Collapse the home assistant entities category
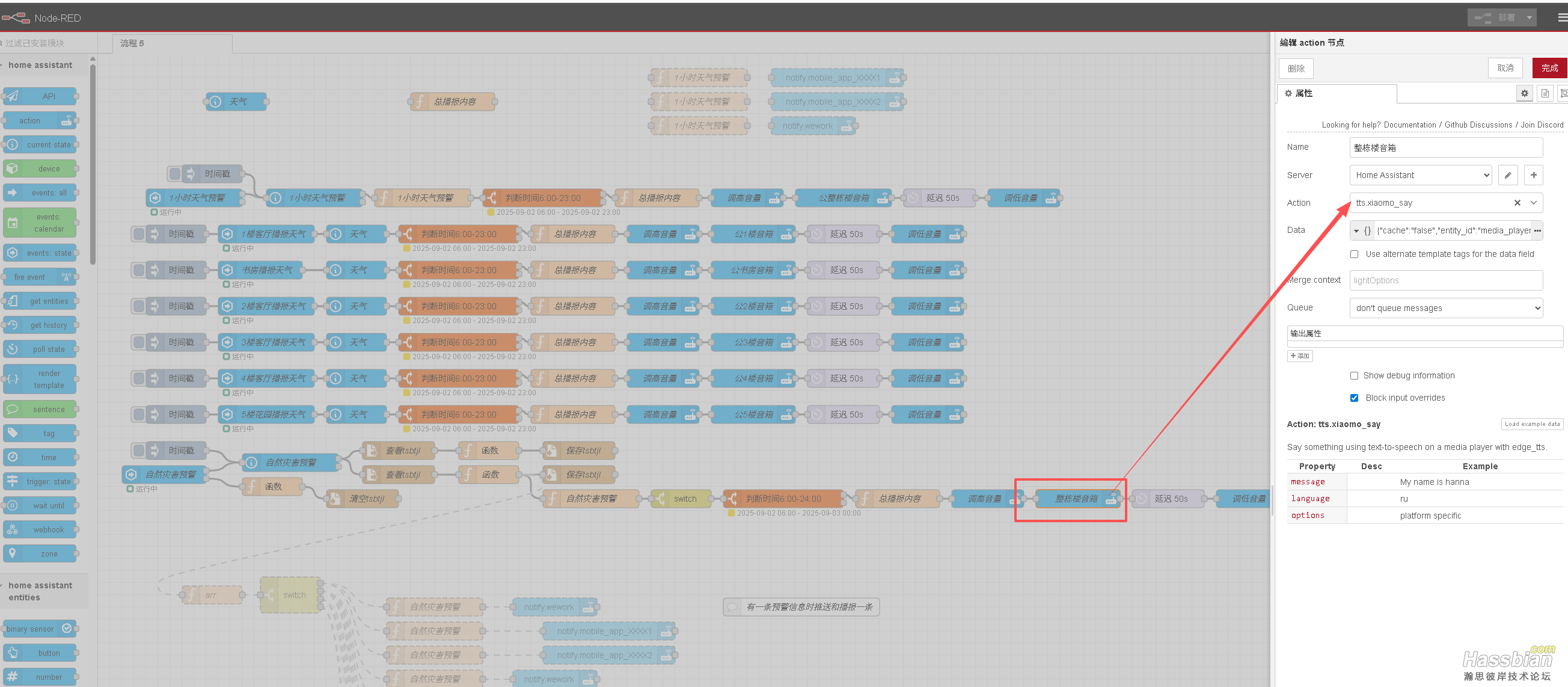Viewport: 1568px width, 687px height. coord(40,591)
